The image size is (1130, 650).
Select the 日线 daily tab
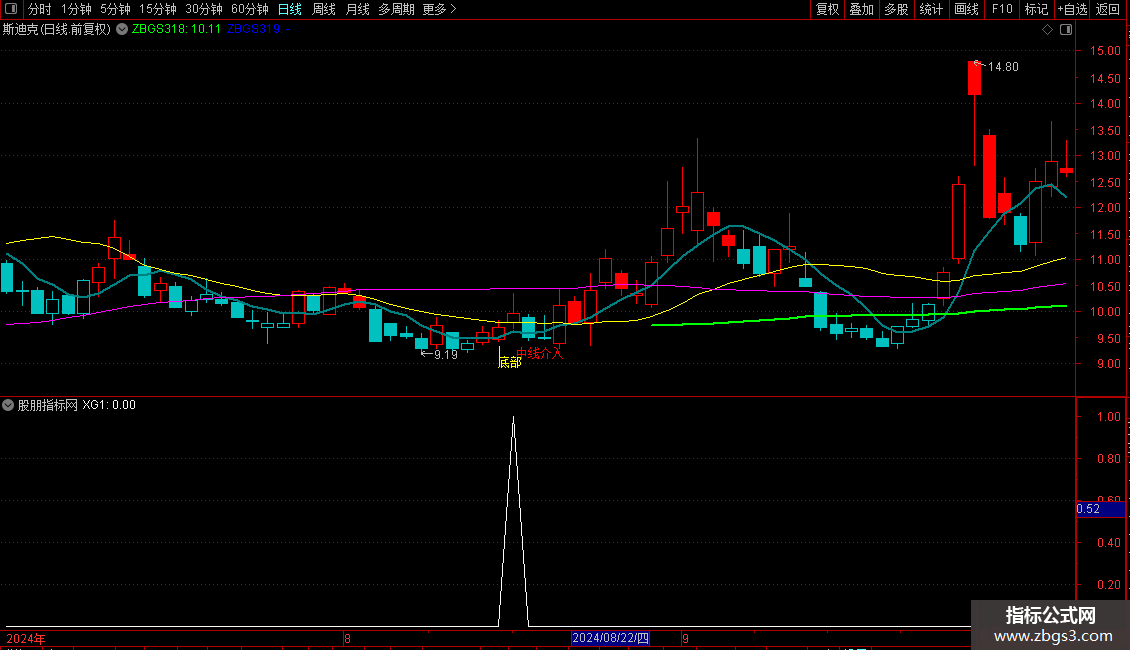tap(290, 9)
